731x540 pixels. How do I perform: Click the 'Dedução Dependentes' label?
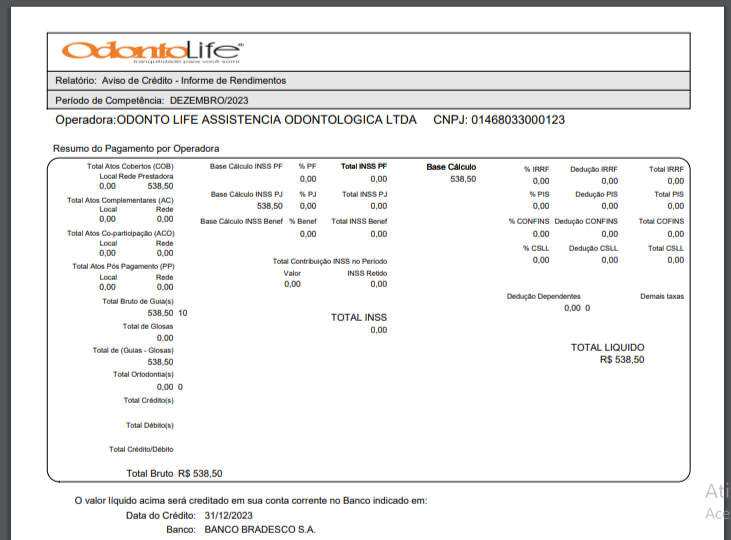tap(544, 297)
